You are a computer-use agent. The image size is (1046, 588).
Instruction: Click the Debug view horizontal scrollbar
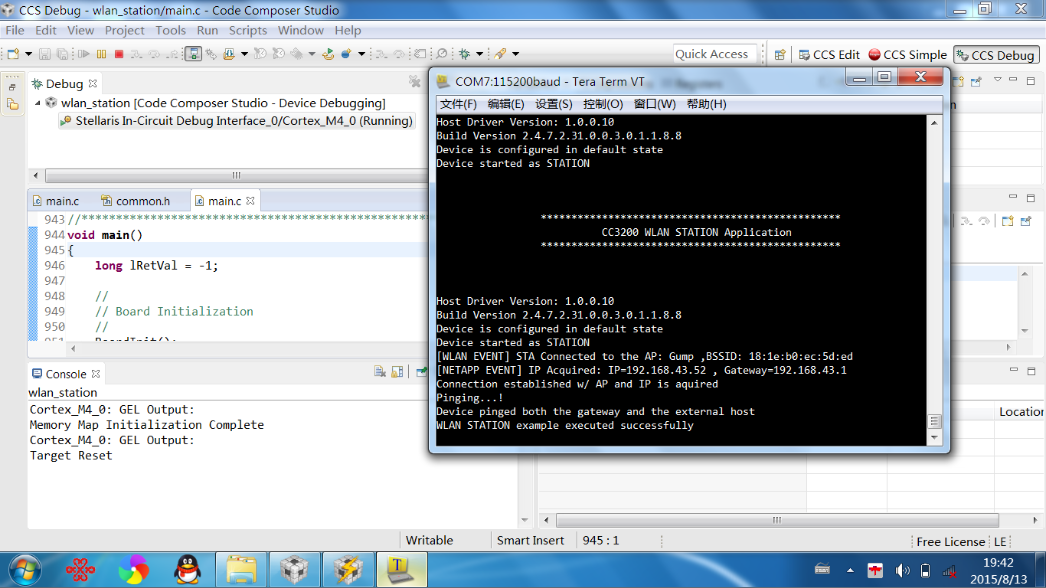235,175
